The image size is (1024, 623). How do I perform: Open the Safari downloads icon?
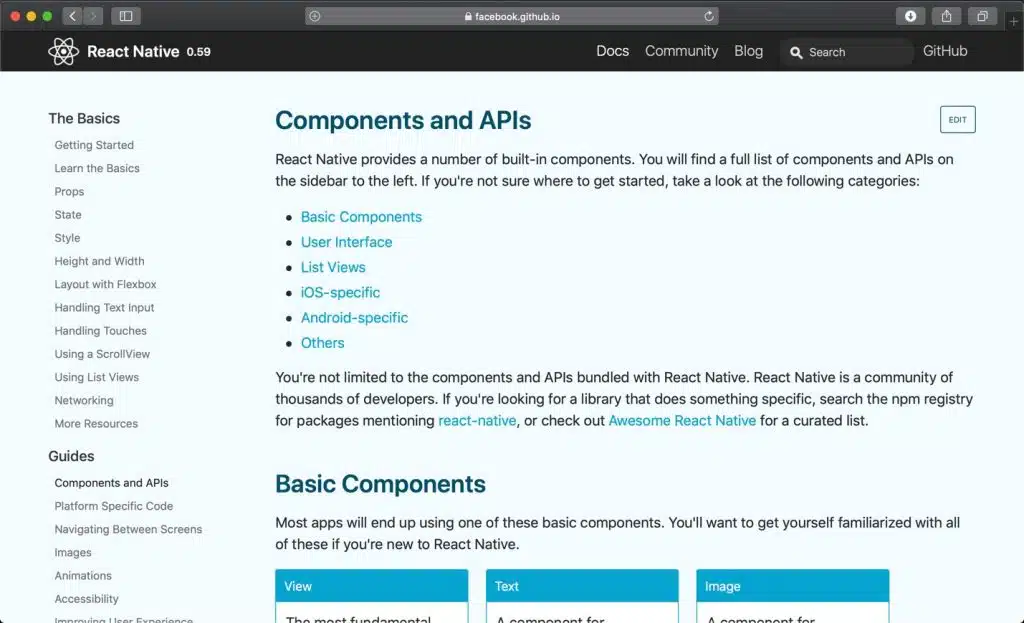910,16
